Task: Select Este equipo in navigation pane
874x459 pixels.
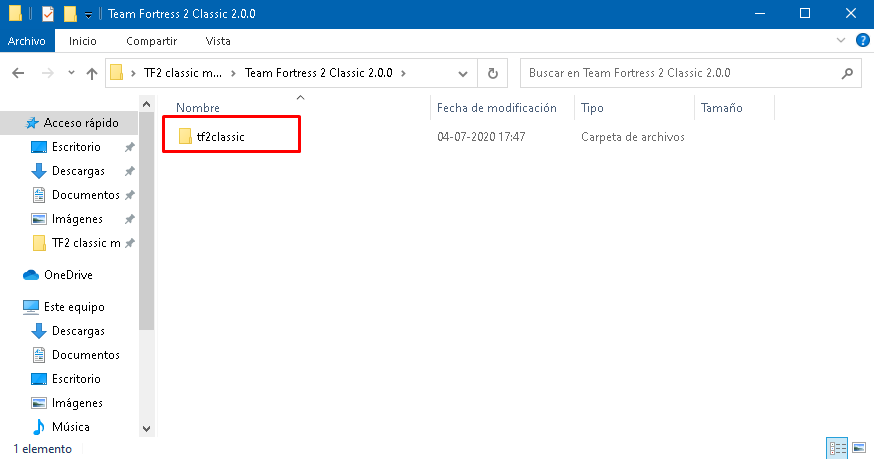Action: tap(74, 307)
